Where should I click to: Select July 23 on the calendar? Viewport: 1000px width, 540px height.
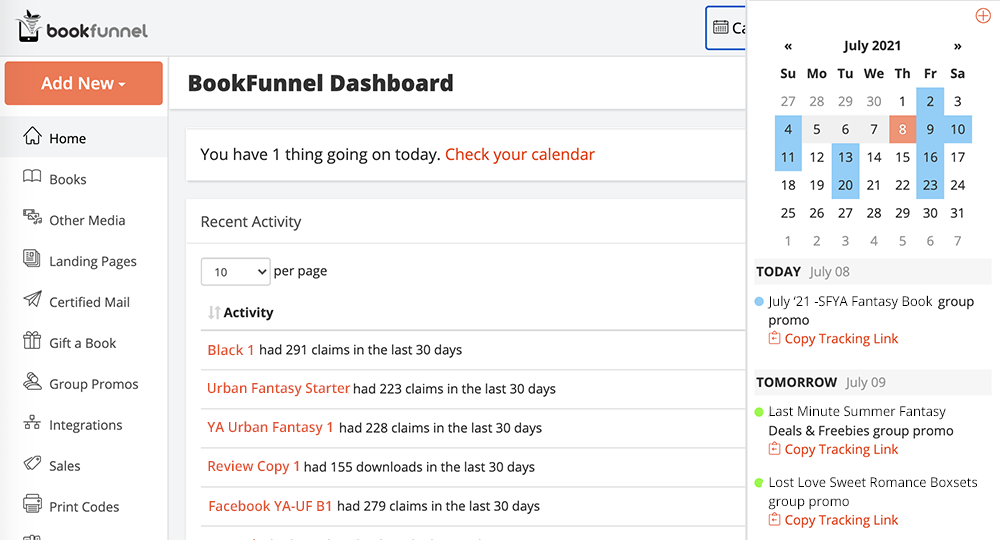pyautogui.click(x=930, y=186)
